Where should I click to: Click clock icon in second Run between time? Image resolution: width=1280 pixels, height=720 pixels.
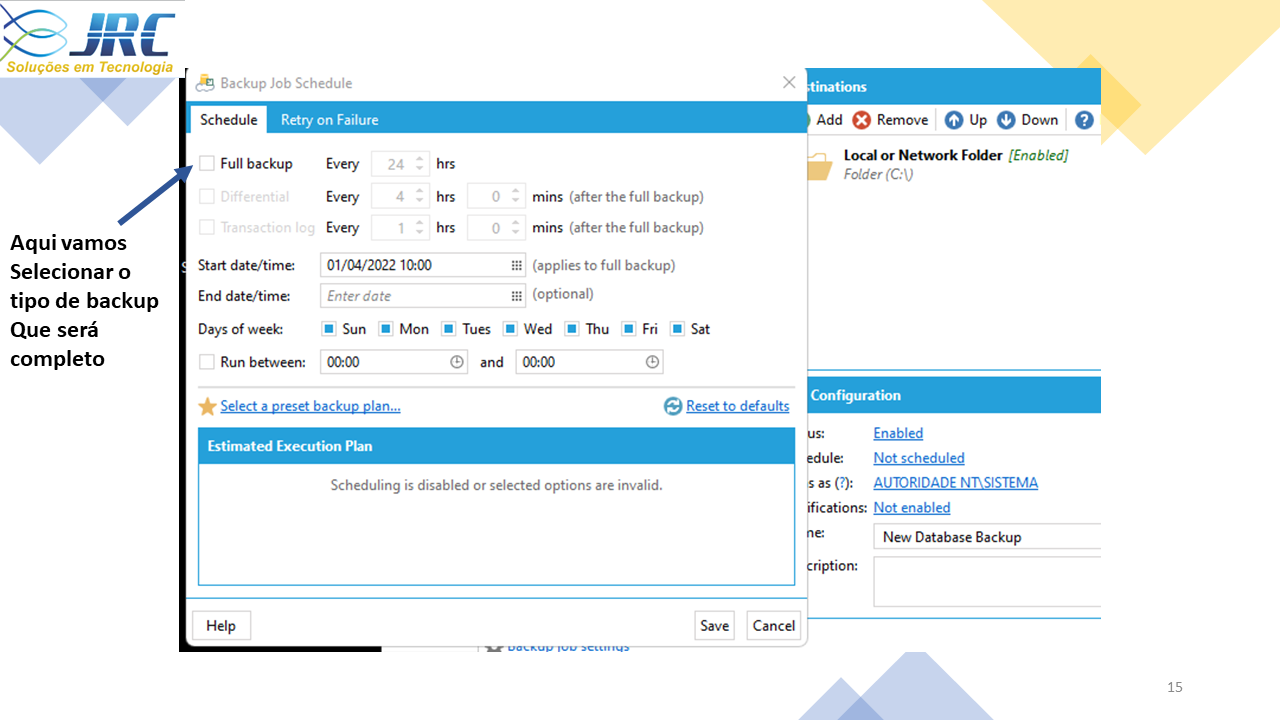[x=652, y=362]
